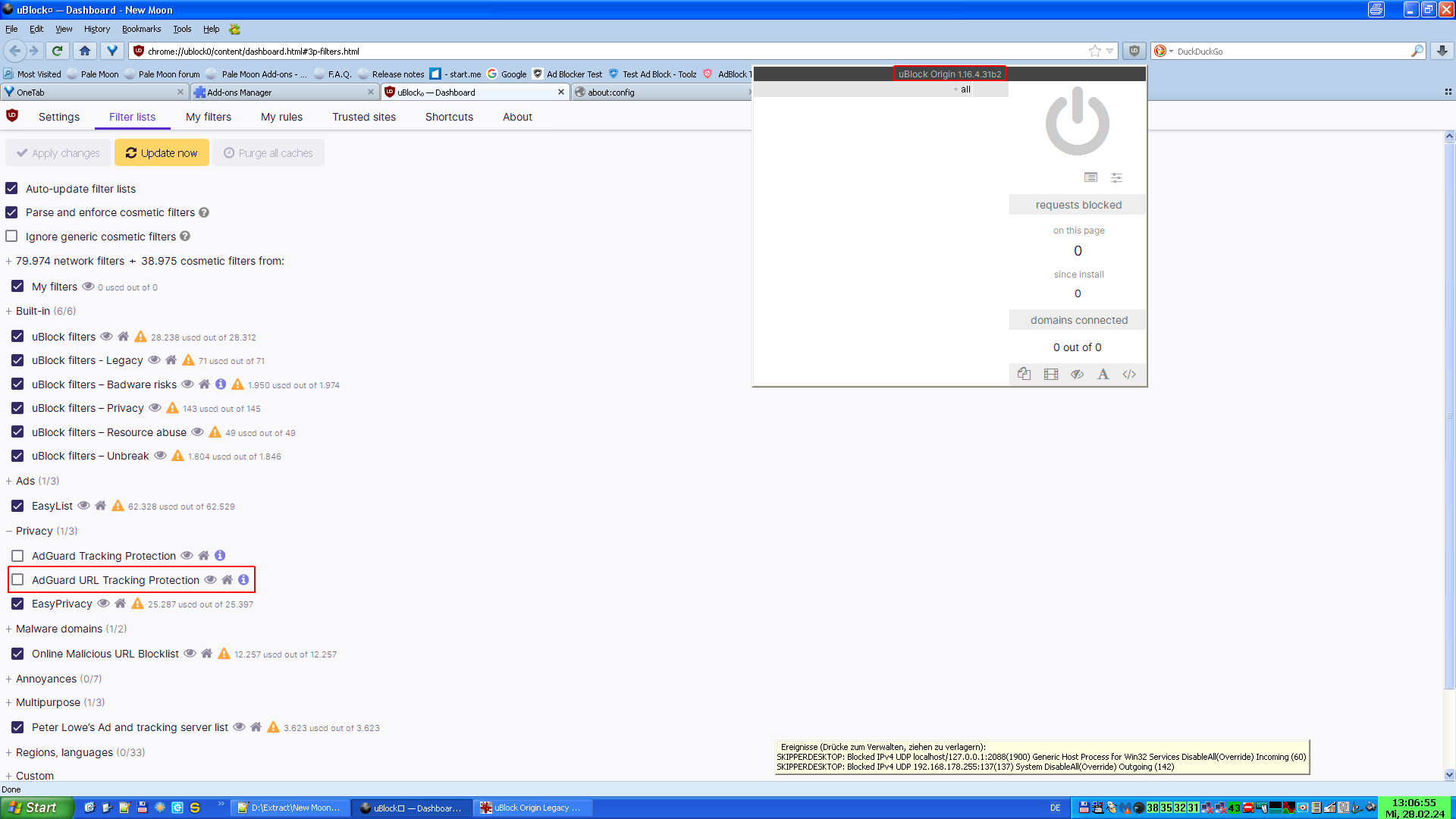Open the Trusted sites tab
Screen dimensions: 1456x819
(364, 117)
